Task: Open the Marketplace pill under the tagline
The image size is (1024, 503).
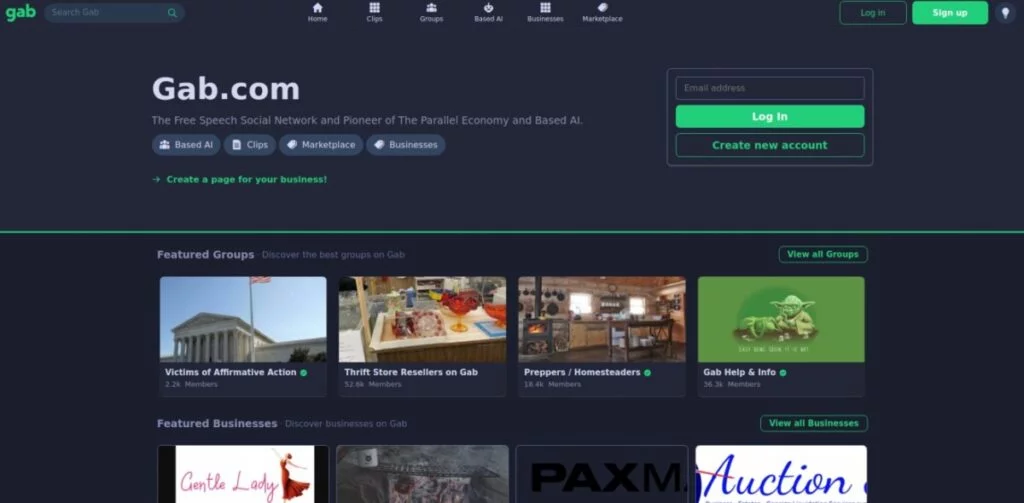Action: (x=321, y=145)
